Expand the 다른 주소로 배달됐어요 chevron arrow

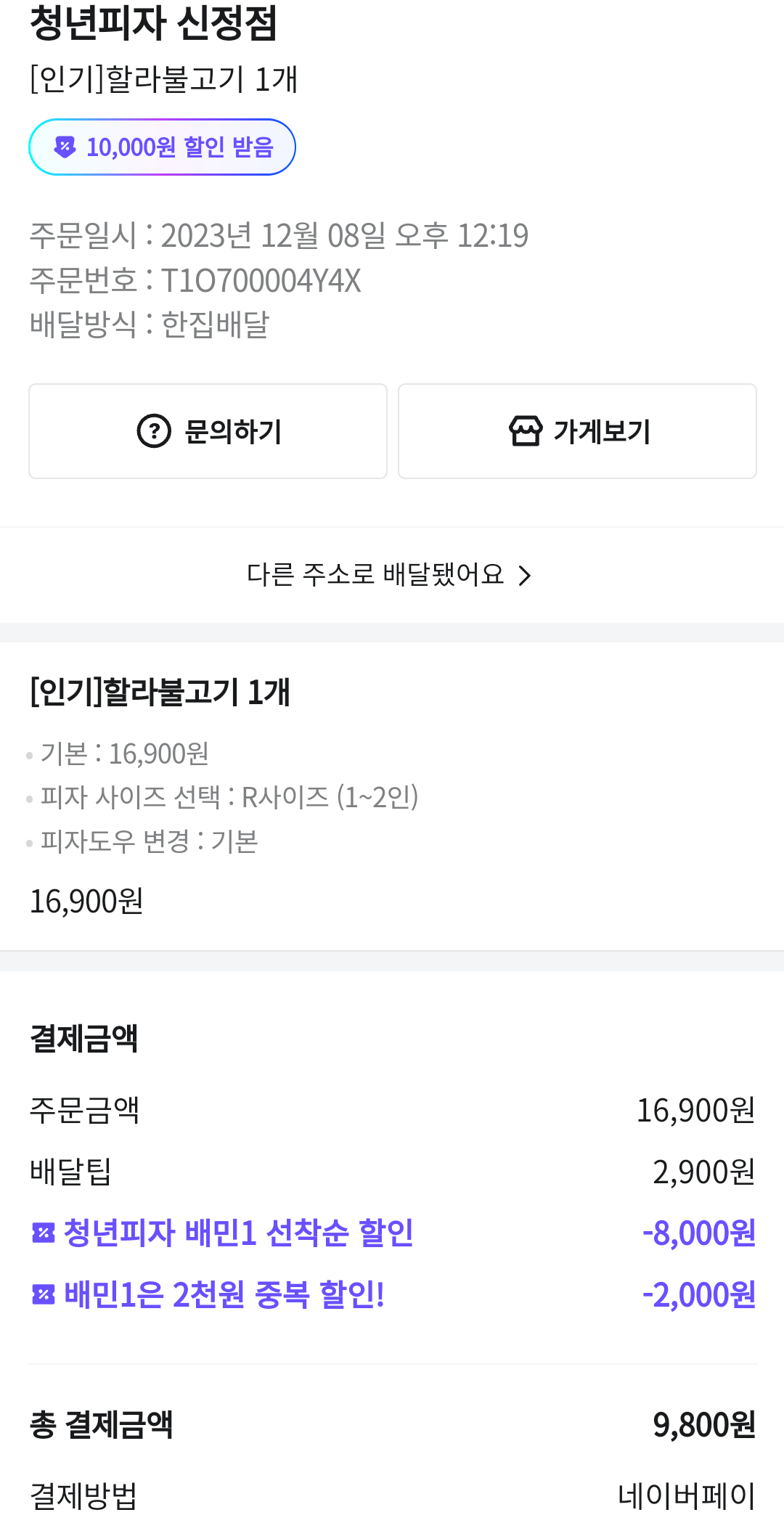[x=525, y=576]
